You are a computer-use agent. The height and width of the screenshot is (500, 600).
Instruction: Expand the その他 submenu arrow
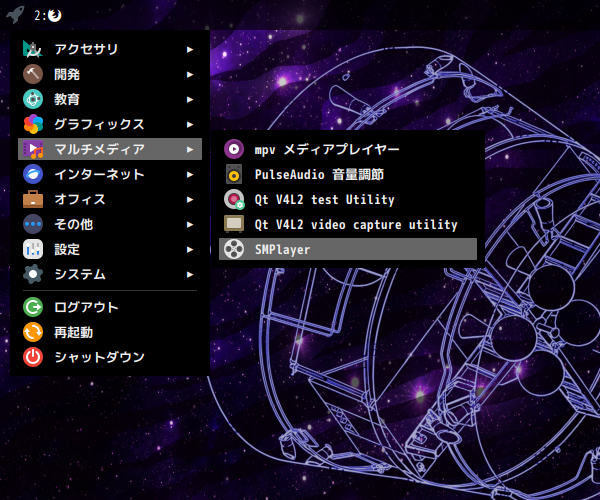(x=190, y=225)
